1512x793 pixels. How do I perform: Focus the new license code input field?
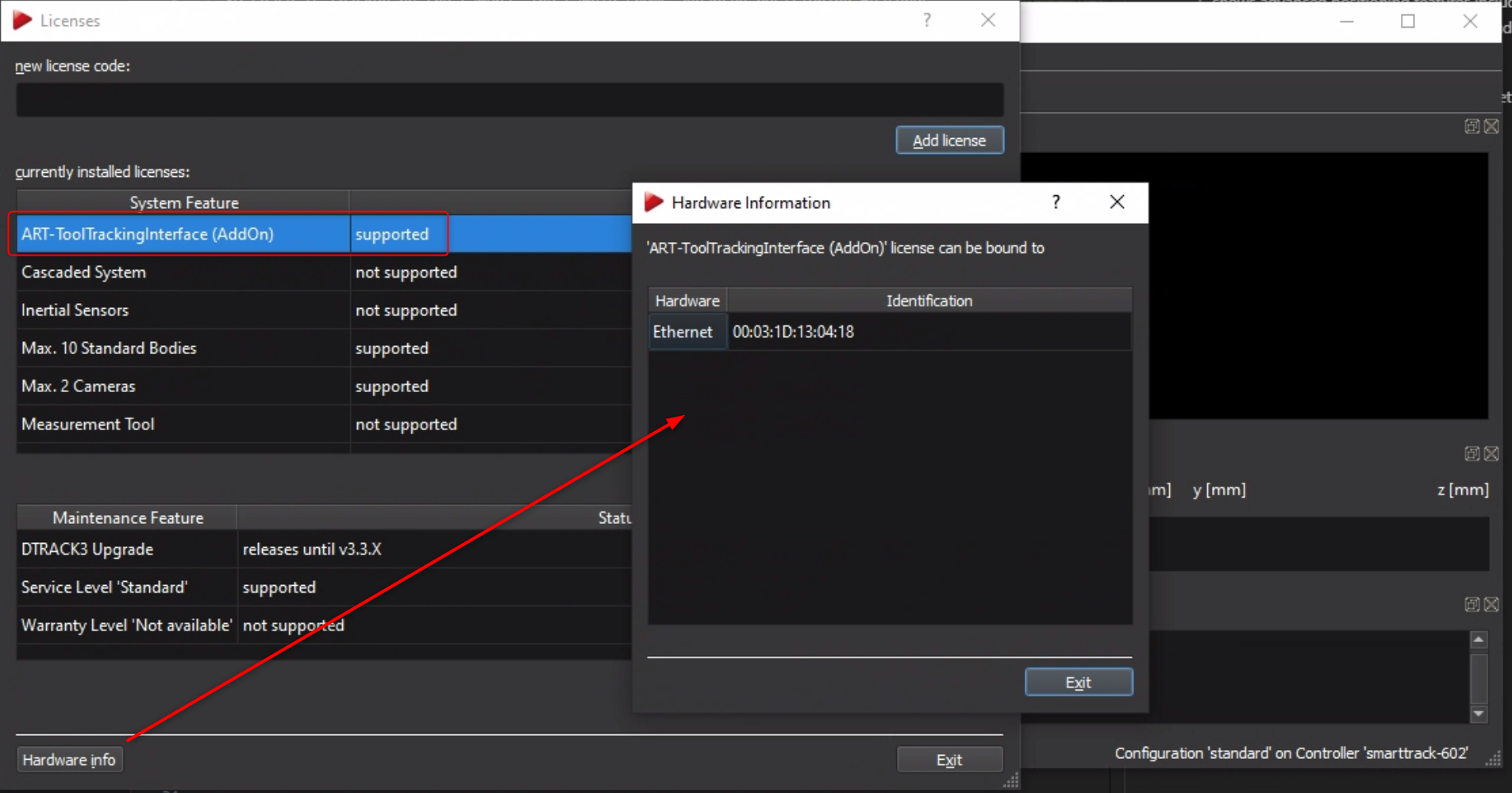(x=510, y=100)
